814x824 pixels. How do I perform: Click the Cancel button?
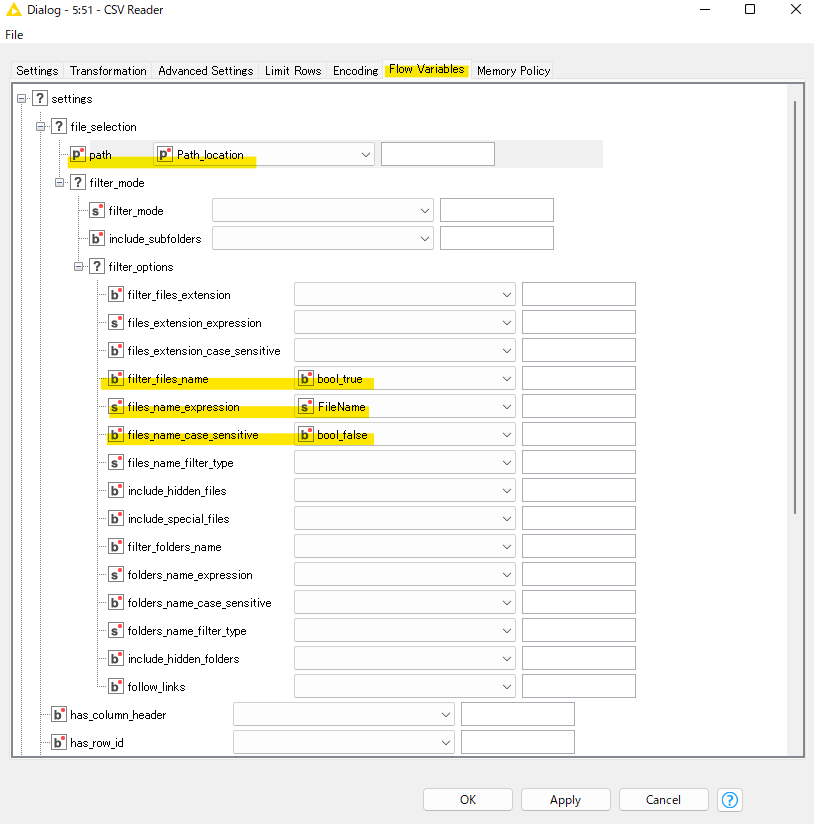(x=663, y=800)
